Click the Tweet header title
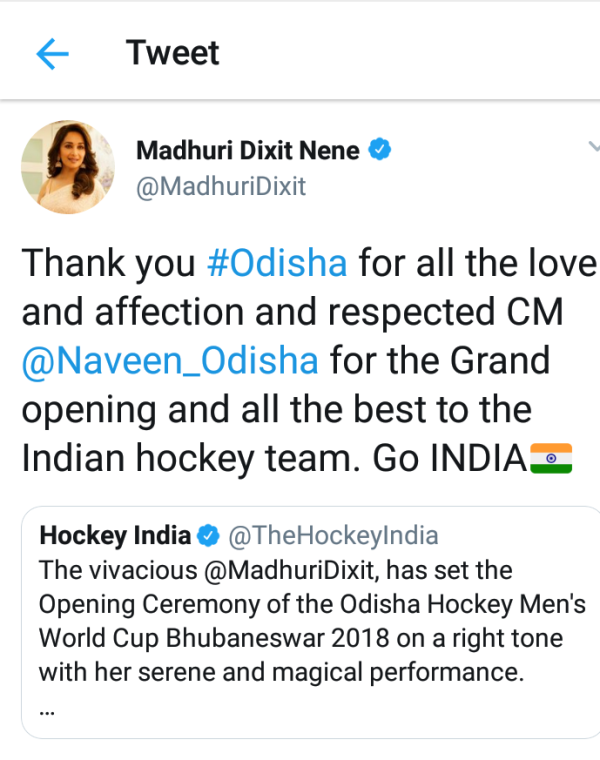600x760 pixels. click(173, 53)
